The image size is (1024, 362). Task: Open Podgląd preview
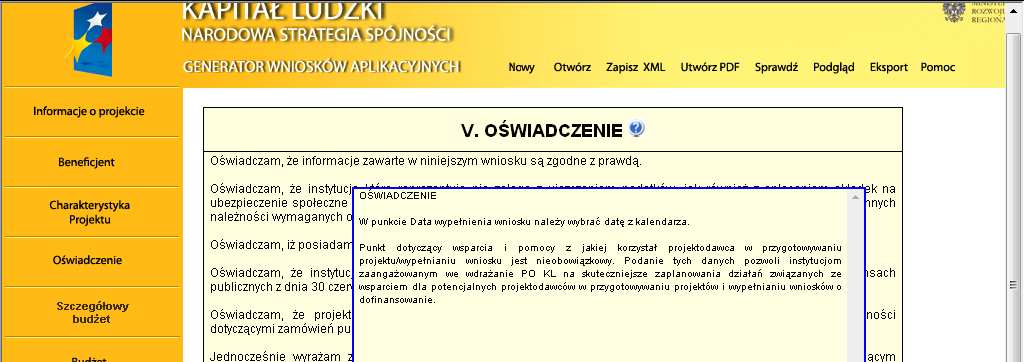click(x=833, y=67)
